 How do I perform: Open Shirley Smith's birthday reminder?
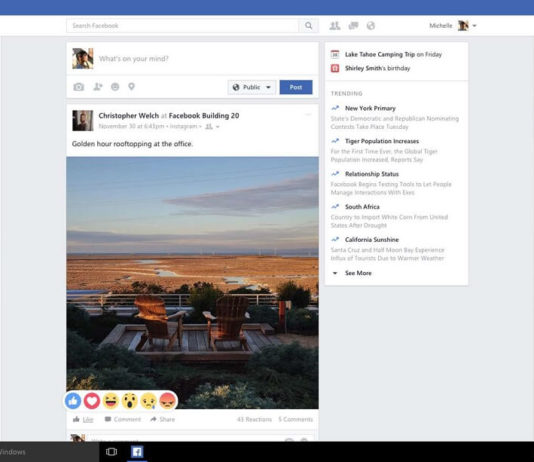377,68
